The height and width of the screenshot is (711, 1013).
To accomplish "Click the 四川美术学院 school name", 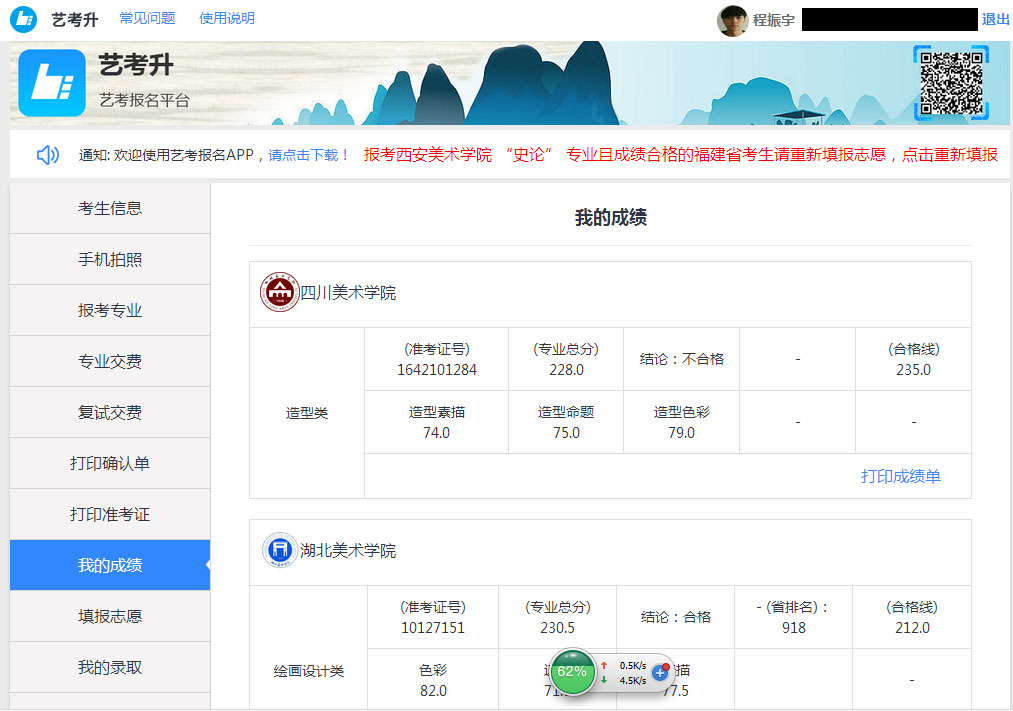I will coord(348,293).
